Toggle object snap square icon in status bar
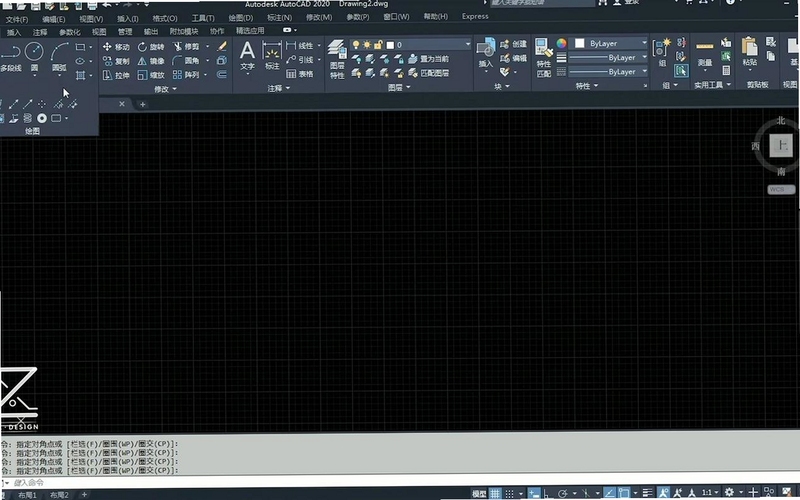Screen dimensions: 800x500 (x=623, y=493)
